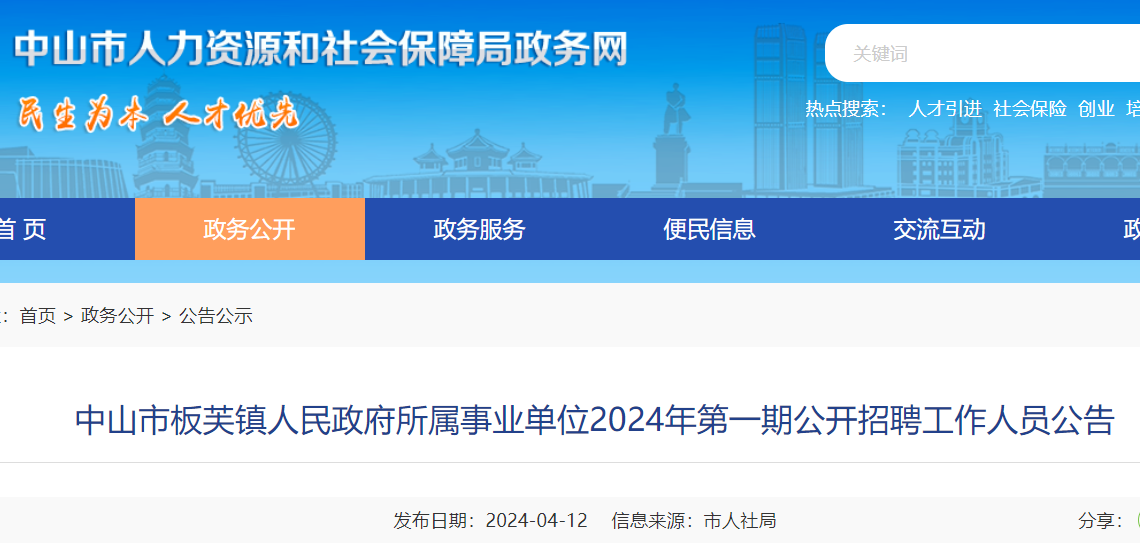Open the 首页 navigation menu item
The width and height of the screenshot is (1140, 544).
[22, 229]
